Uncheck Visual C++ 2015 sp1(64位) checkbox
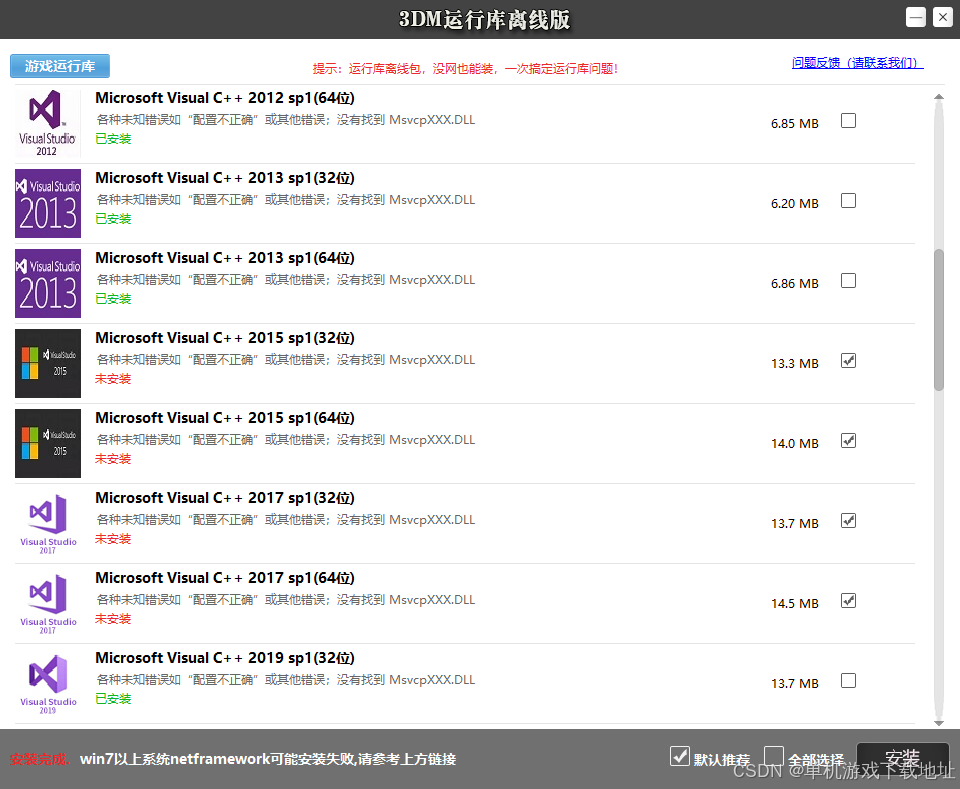The width and height of the screenshot is (960, 789). pyautogui.click(x=848, y=441)
